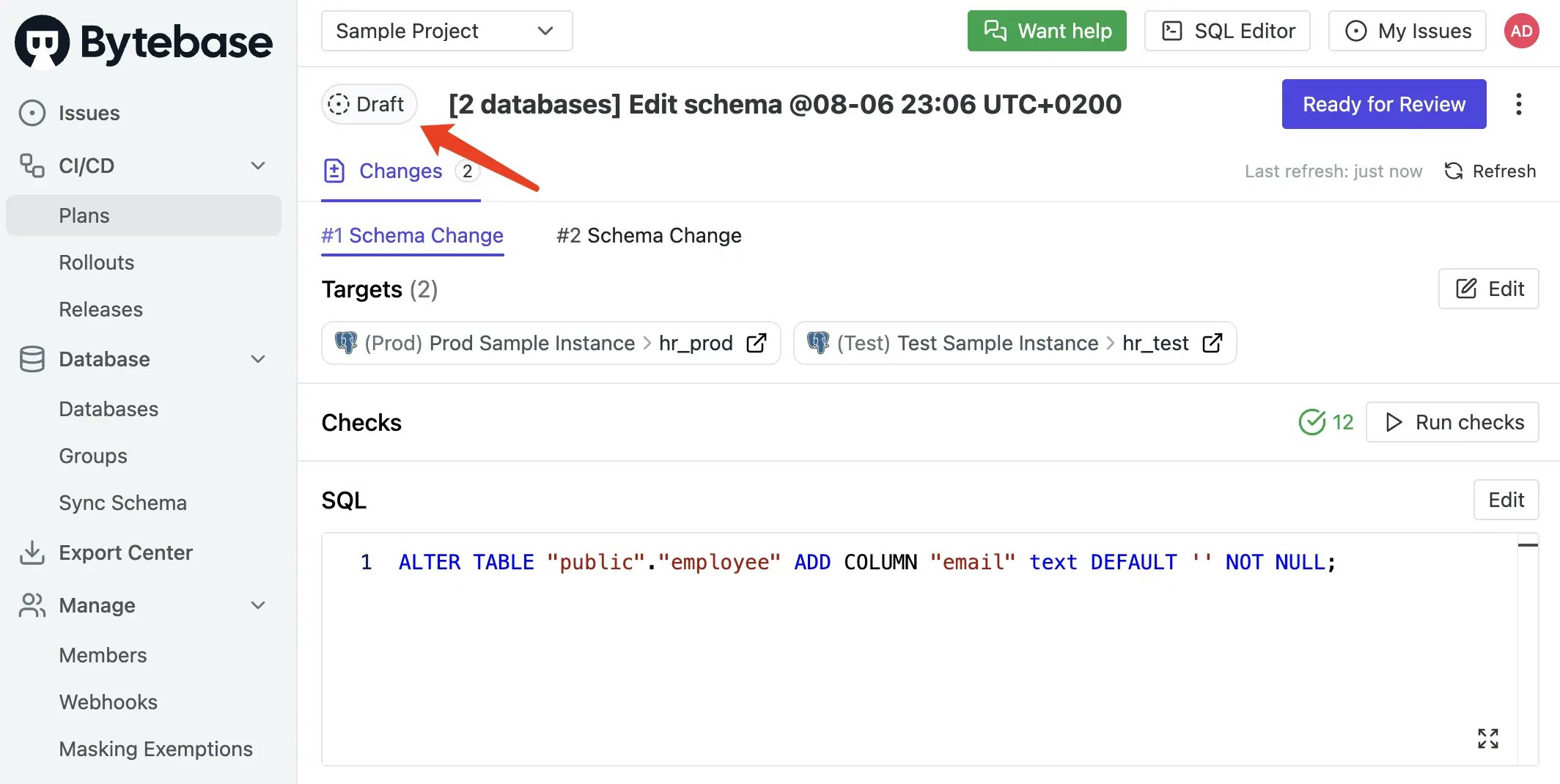Open the SQL Editor
This screenshot has width=1560, height=784.
click(1227, 31)
